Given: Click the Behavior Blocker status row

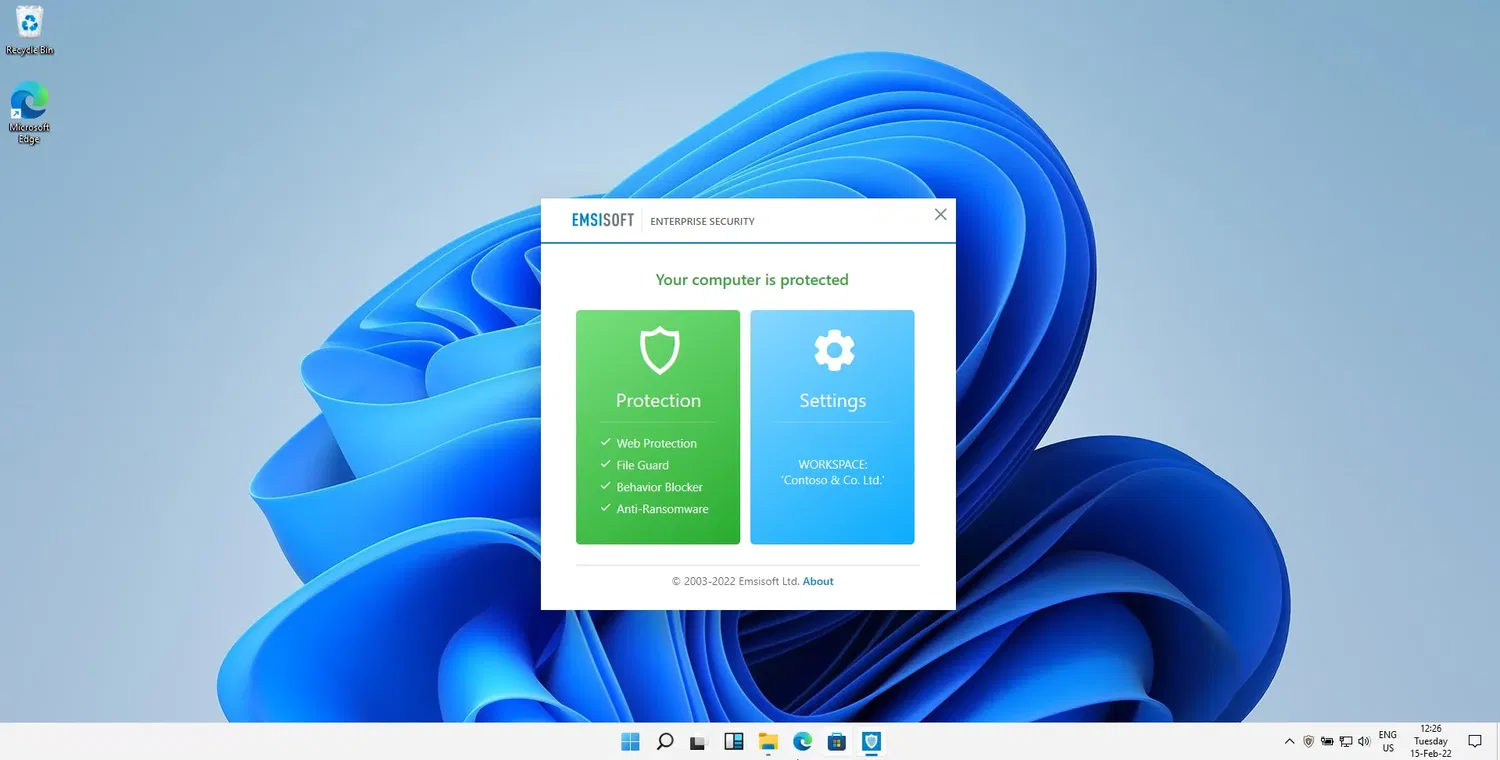Looking at the screenshot, I should coord(651,487).
